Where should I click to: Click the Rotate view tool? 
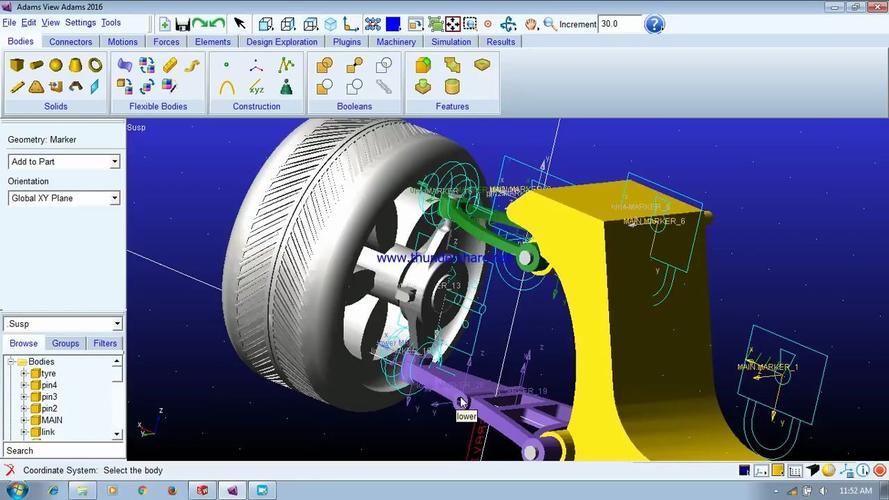pos(508,24)
